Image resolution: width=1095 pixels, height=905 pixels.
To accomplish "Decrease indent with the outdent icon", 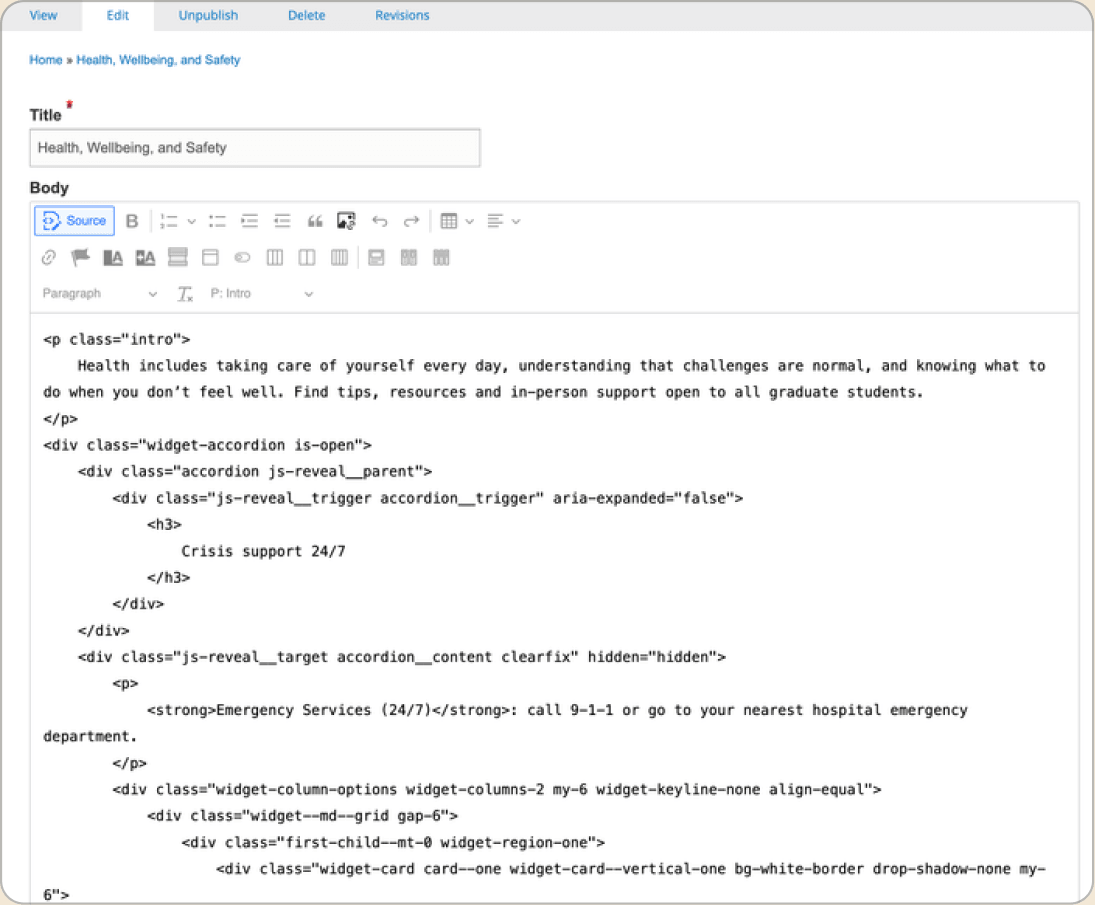I will (x=282, y=221).
